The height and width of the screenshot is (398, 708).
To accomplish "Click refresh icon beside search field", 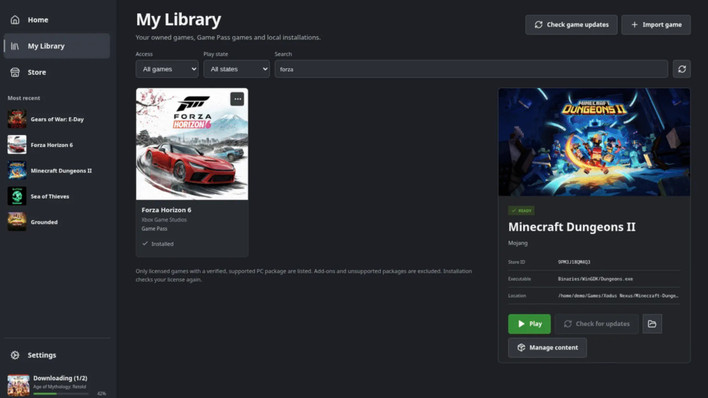I will (682, 69).
